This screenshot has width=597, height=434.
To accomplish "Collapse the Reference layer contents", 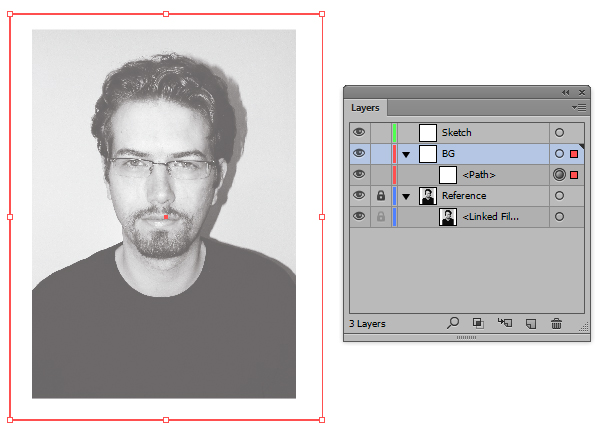I will tap(406, 197).
